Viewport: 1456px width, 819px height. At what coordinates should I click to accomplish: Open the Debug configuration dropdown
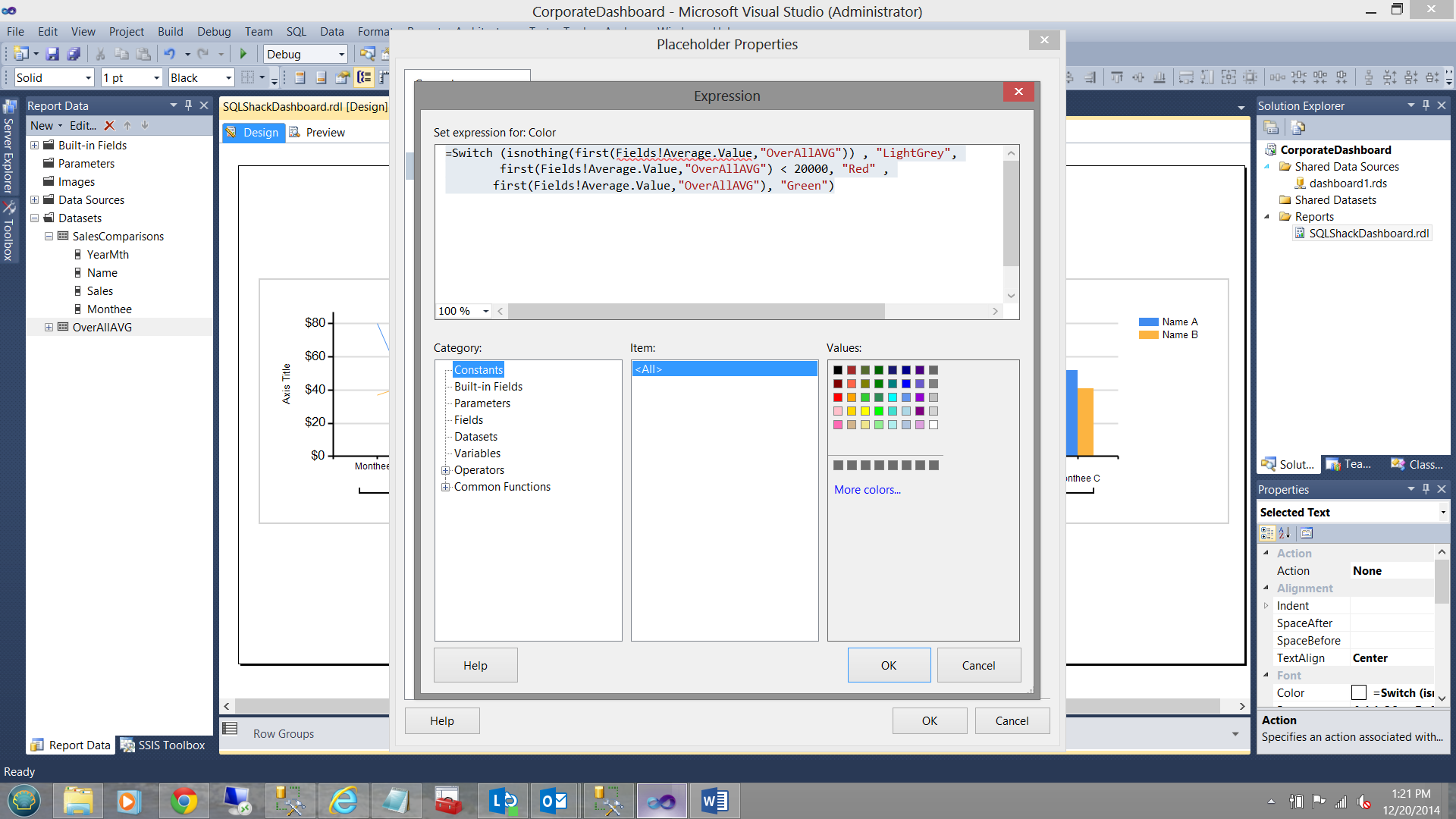pyautogui.click(x=341, y=54)
